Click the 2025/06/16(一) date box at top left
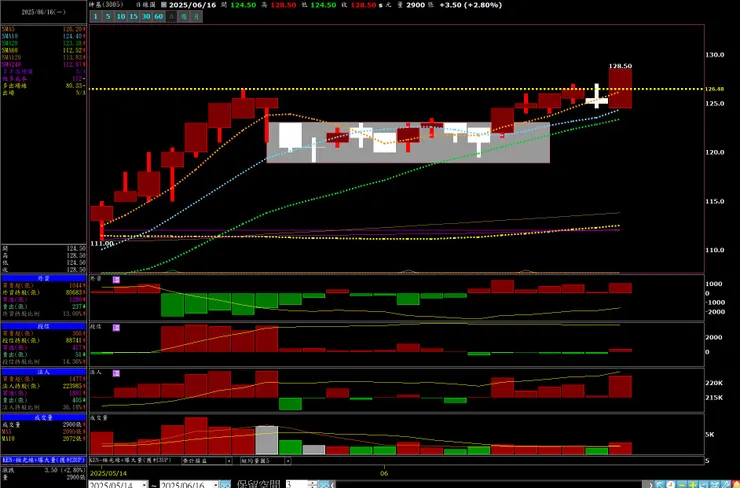The width and height of the screenshot is (740, 488). click(43, 12)
